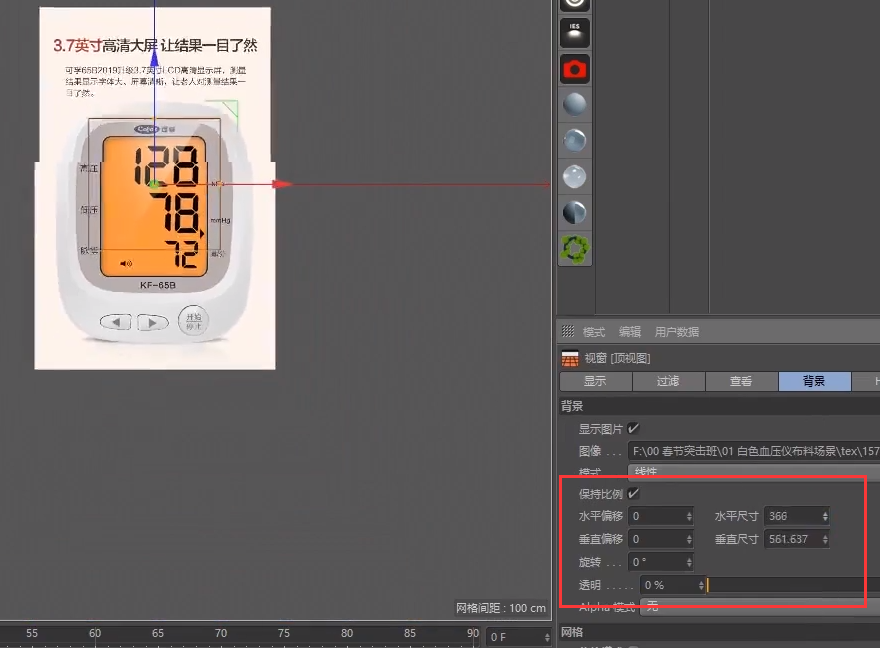Click the 透明 transparency slider bar
880x648 pixels.
[x=793, y=585]
